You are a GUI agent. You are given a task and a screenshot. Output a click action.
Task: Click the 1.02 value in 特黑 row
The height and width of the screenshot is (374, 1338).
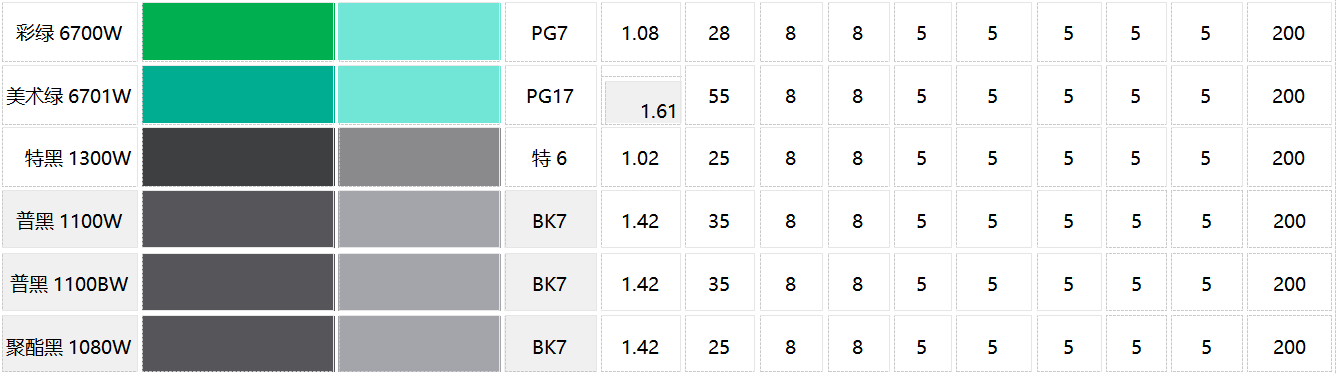(x=641, y=157)
